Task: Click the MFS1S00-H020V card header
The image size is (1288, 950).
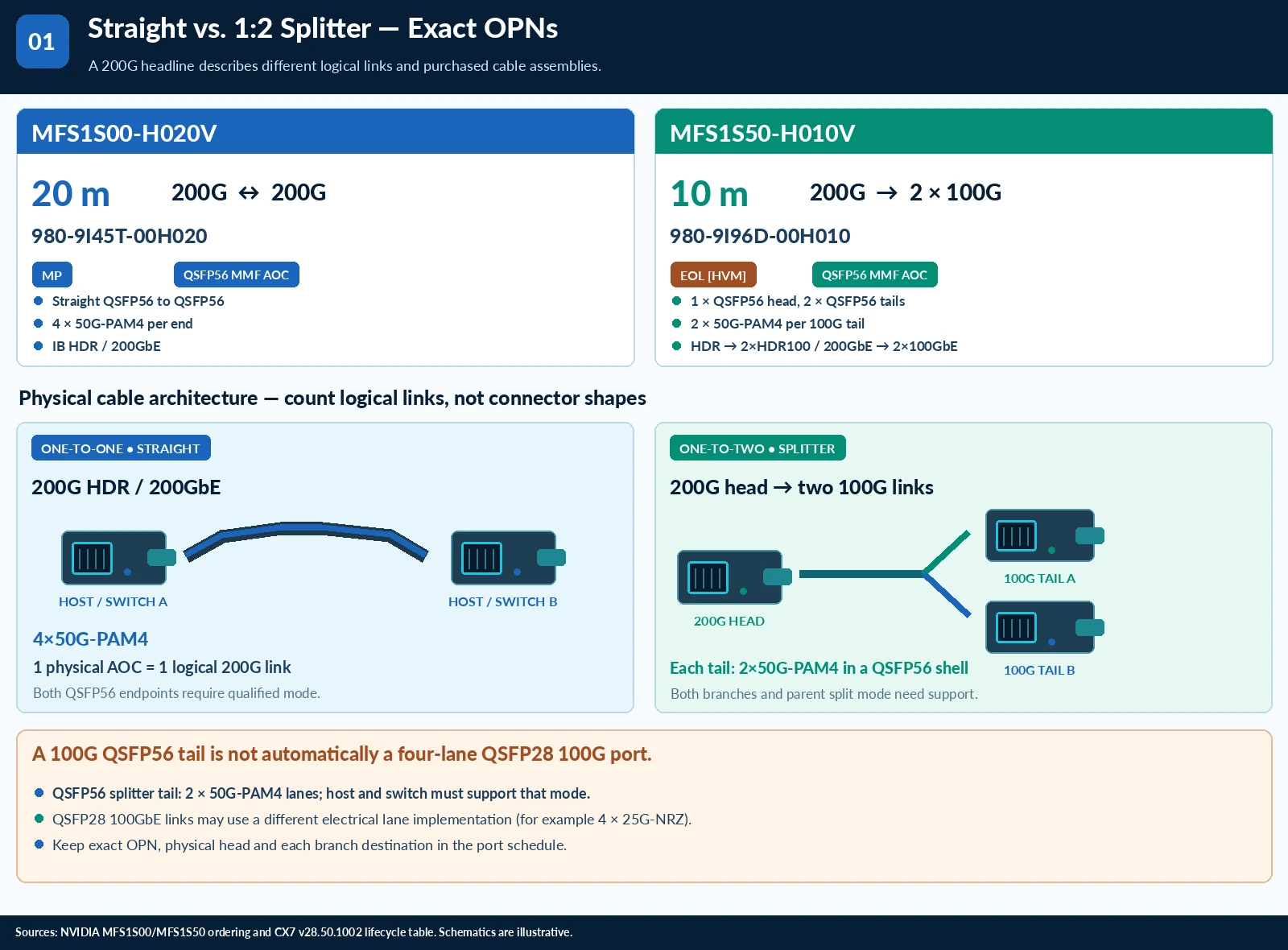Action: click(x=325, y=131)
